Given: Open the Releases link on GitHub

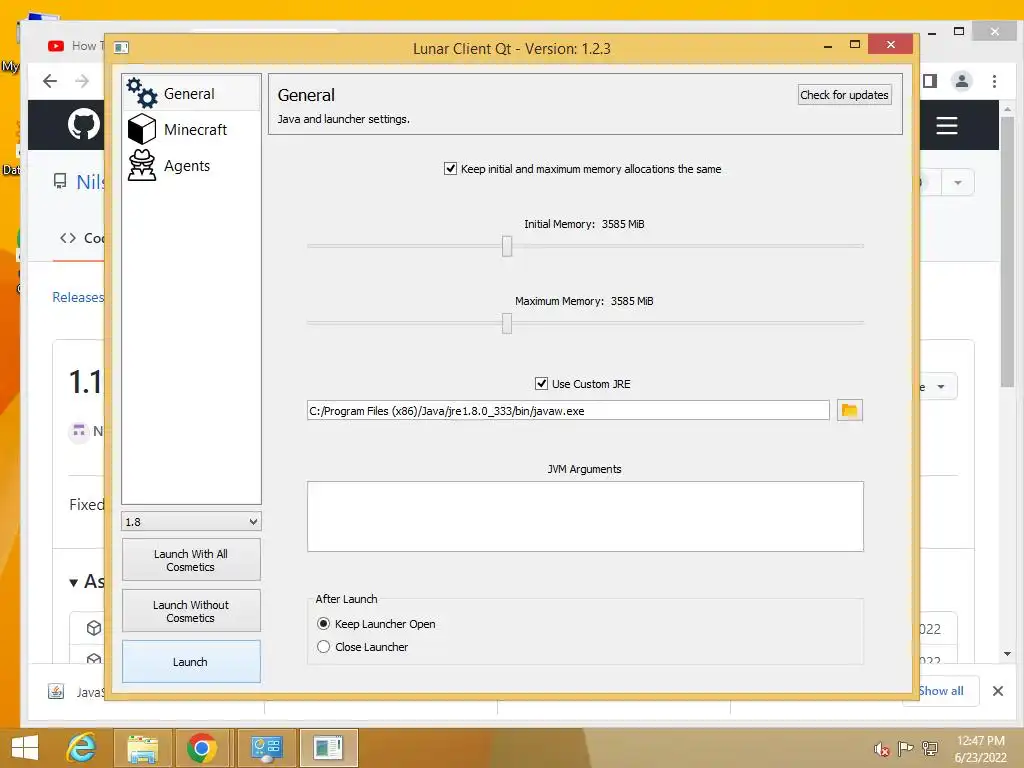Looking at the screenshot, I should [78, 297].
